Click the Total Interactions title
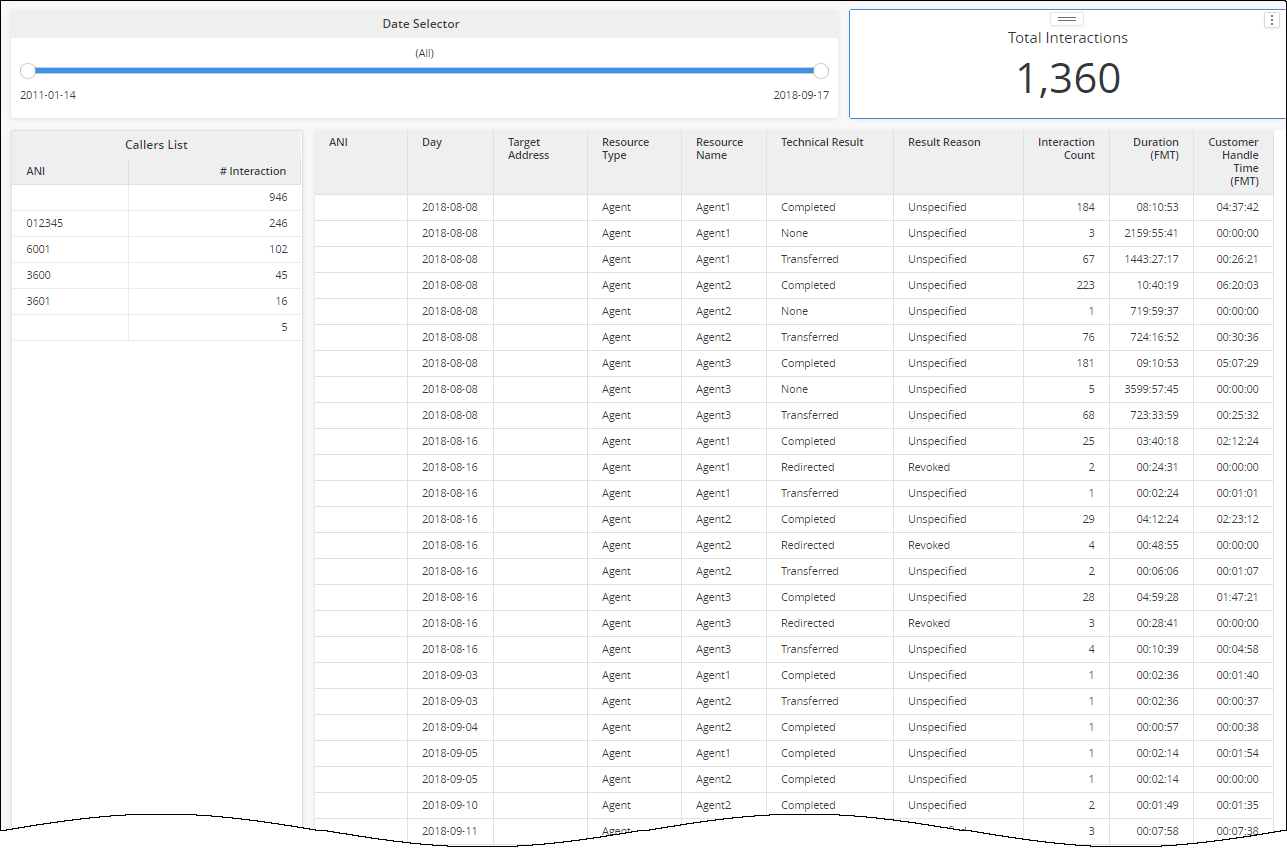The image size is (1287, 848). click(x=1068, y=38)
